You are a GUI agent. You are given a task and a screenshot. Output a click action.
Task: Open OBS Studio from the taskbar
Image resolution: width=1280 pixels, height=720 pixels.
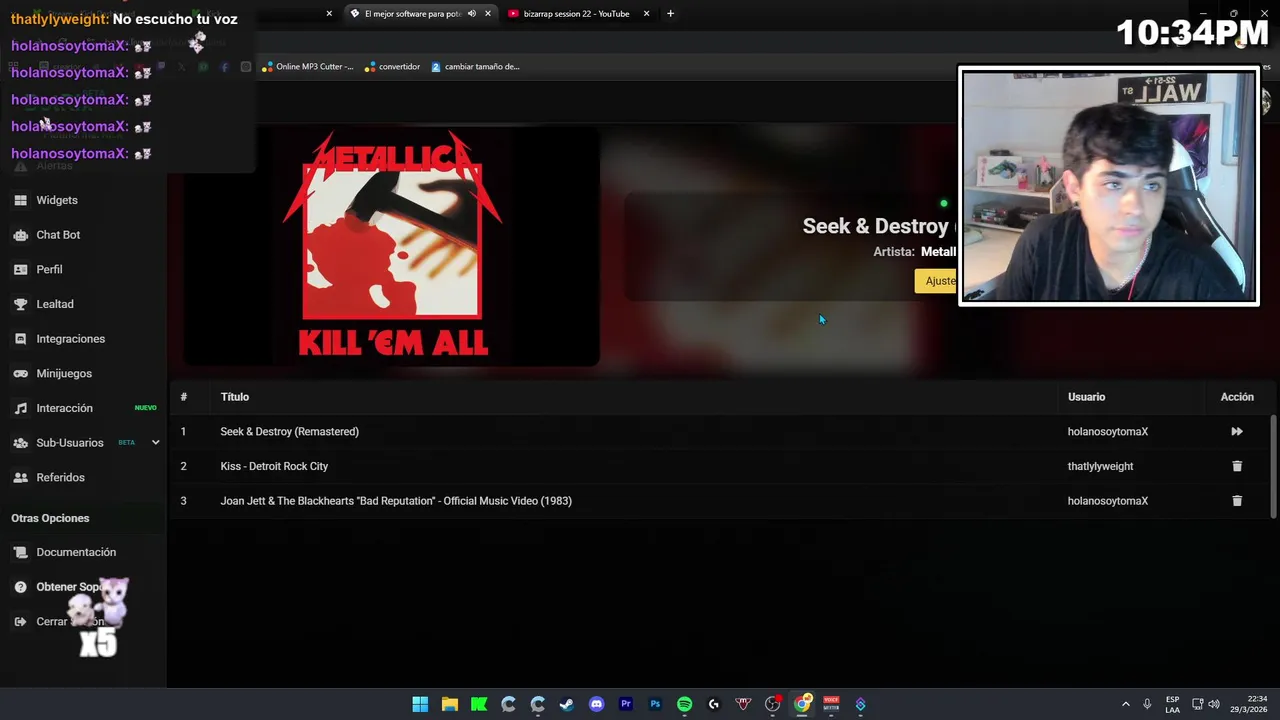[772, 704]
